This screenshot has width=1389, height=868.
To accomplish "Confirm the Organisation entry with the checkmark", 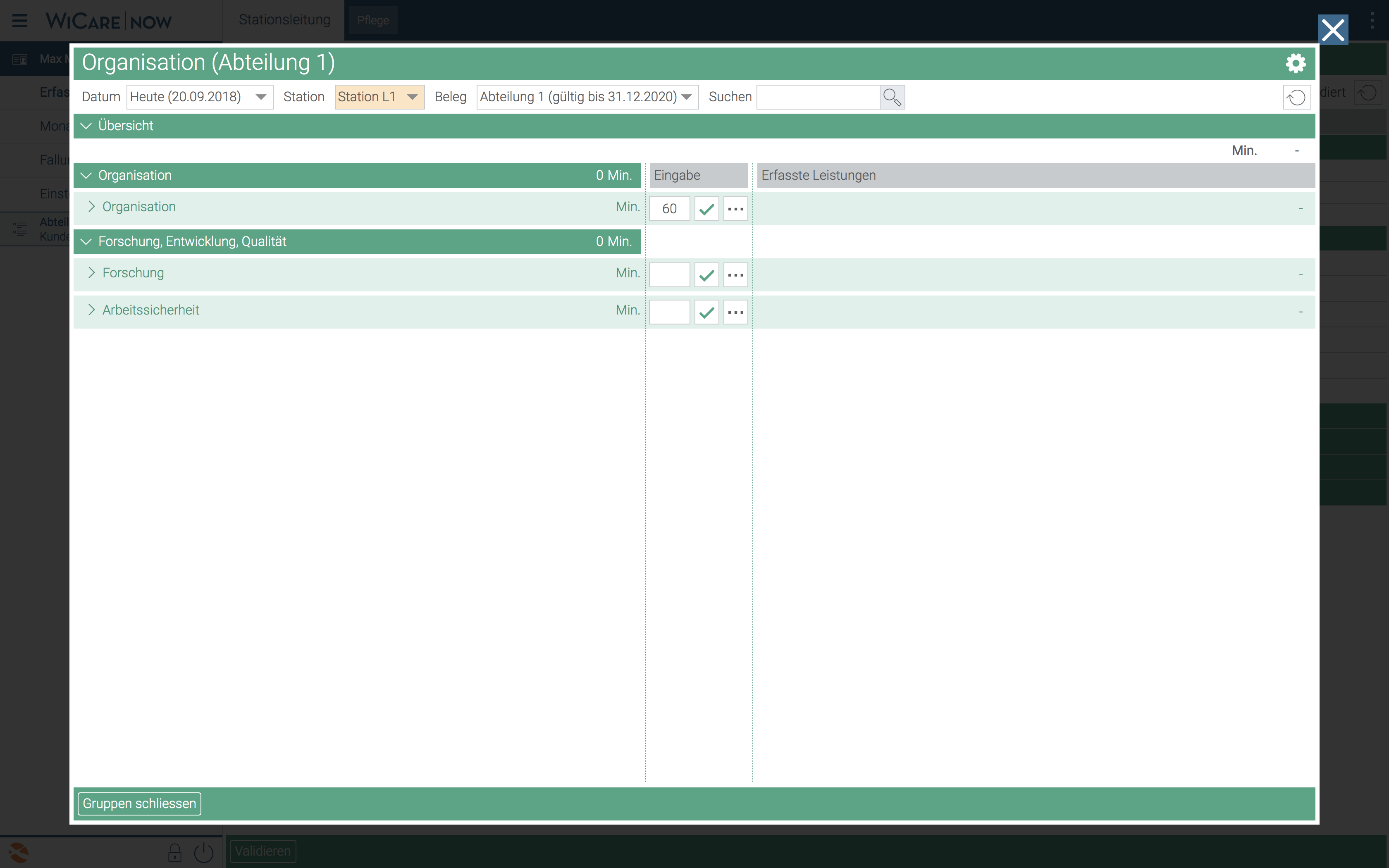I will (706, 209).
